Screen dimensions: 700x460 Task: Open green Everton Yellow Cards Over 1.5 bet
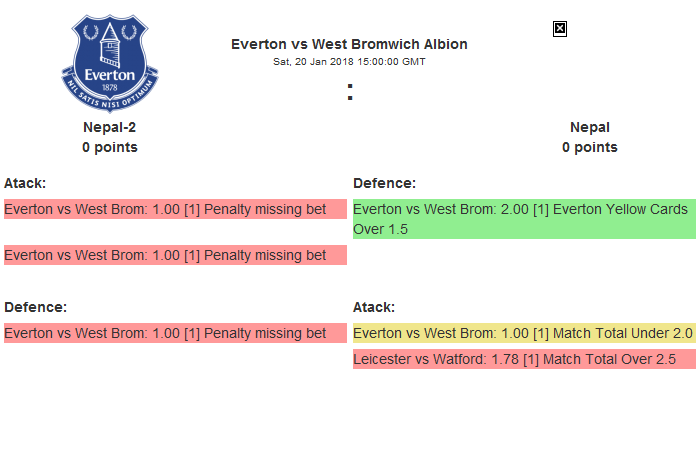click(523, 219)
